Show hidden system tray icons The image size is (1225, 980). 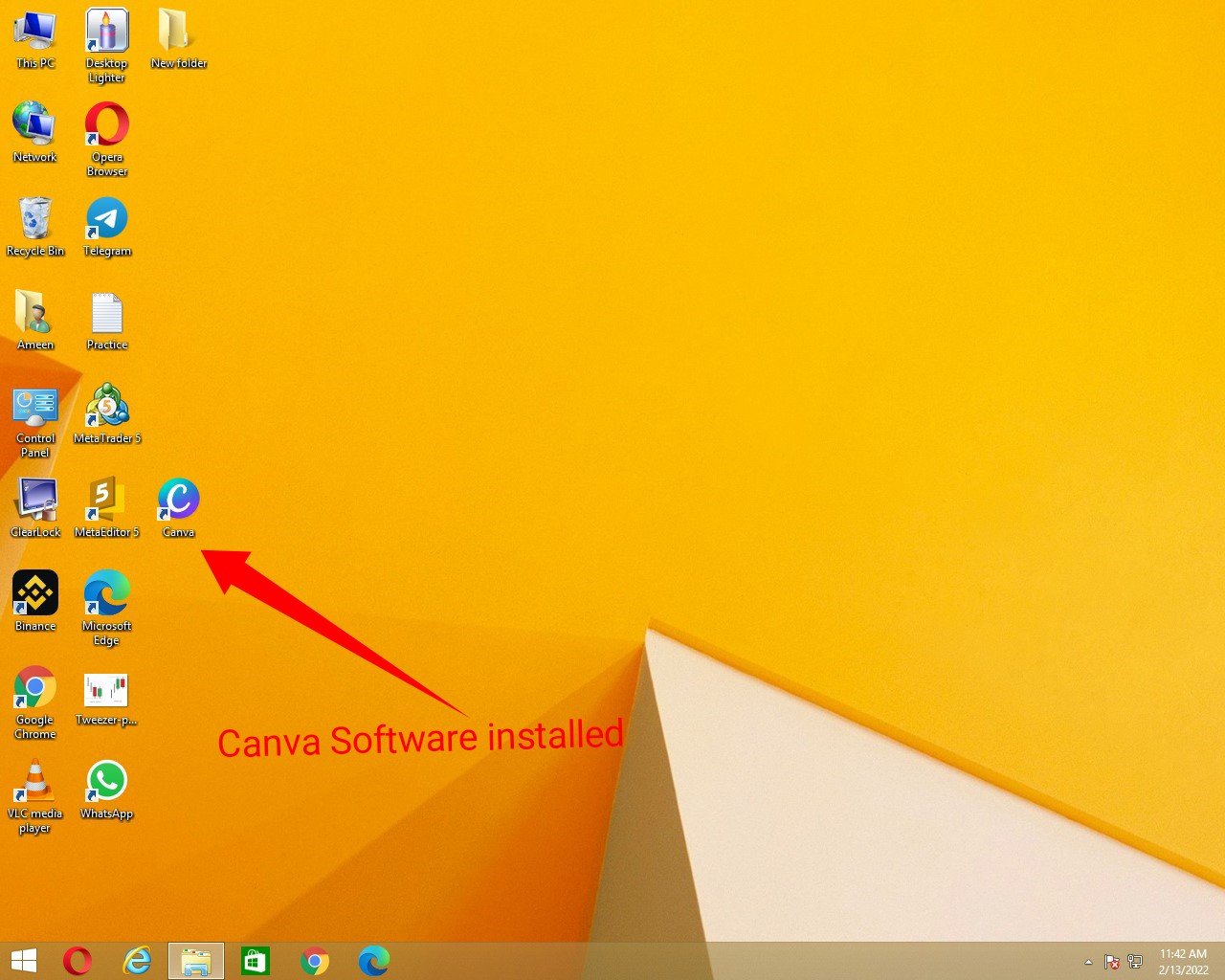click(1088, 962)
